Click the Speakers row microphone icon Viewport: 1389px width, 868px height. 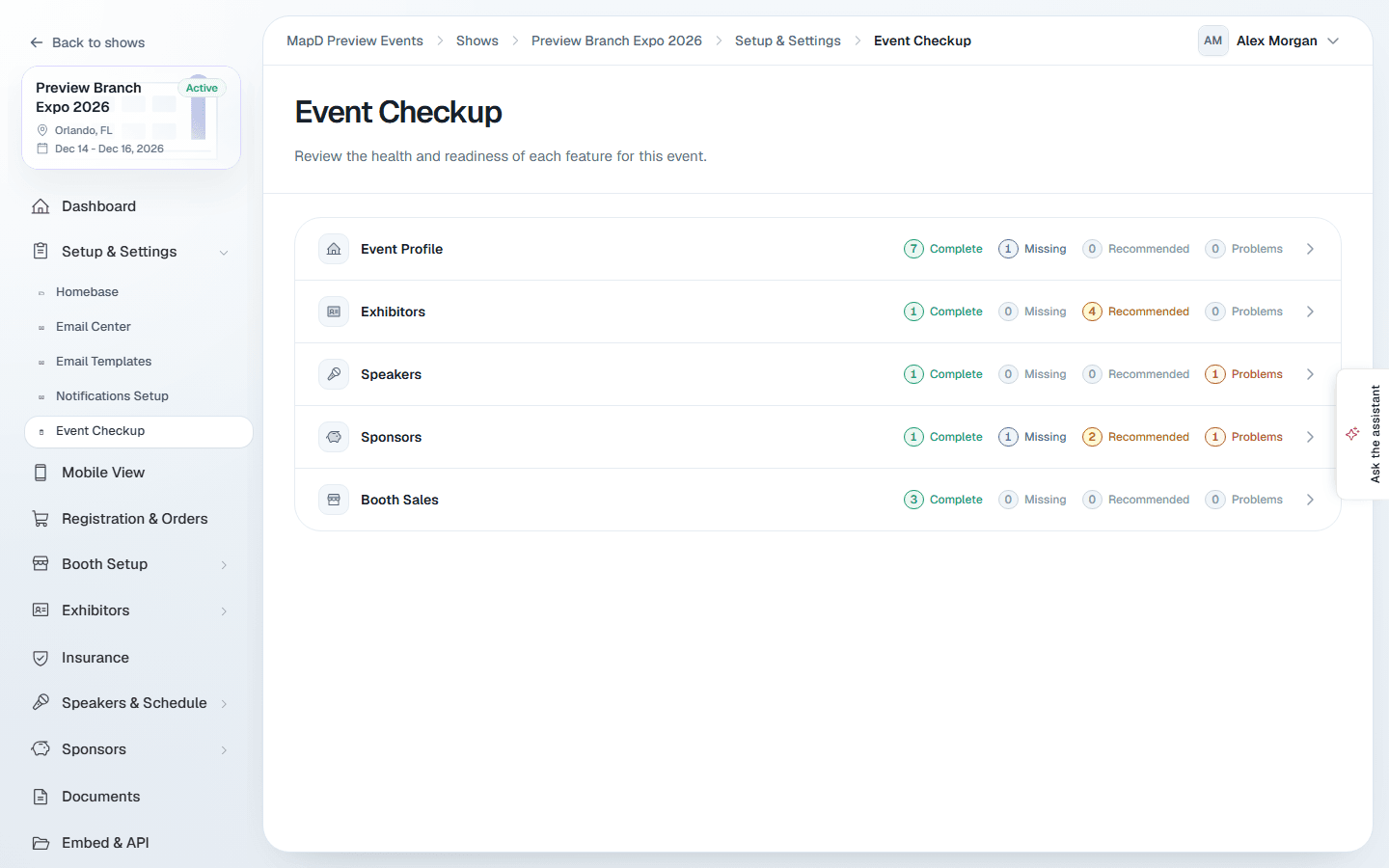click(x=334, y=374)
